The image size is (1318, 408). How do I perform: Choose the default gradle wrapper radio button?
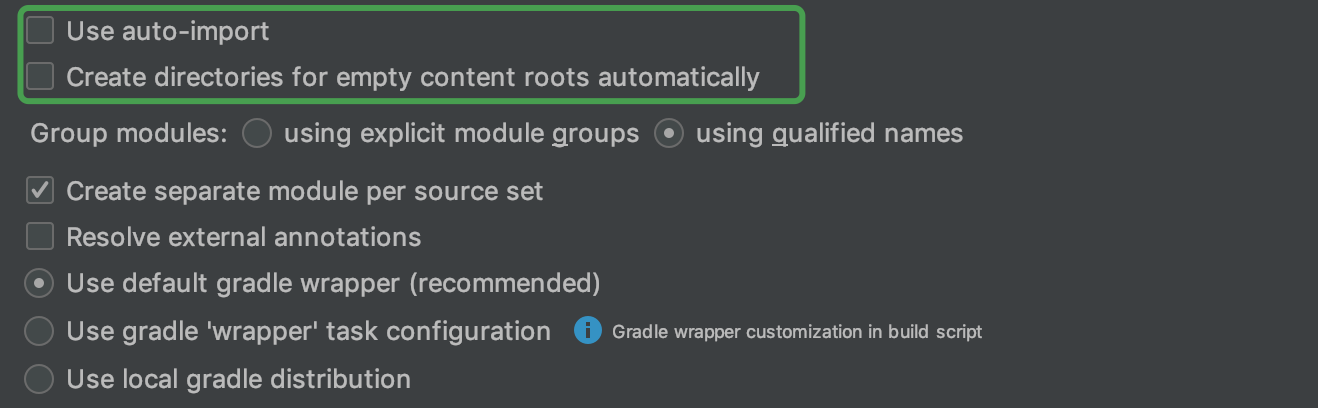(40, 284)
